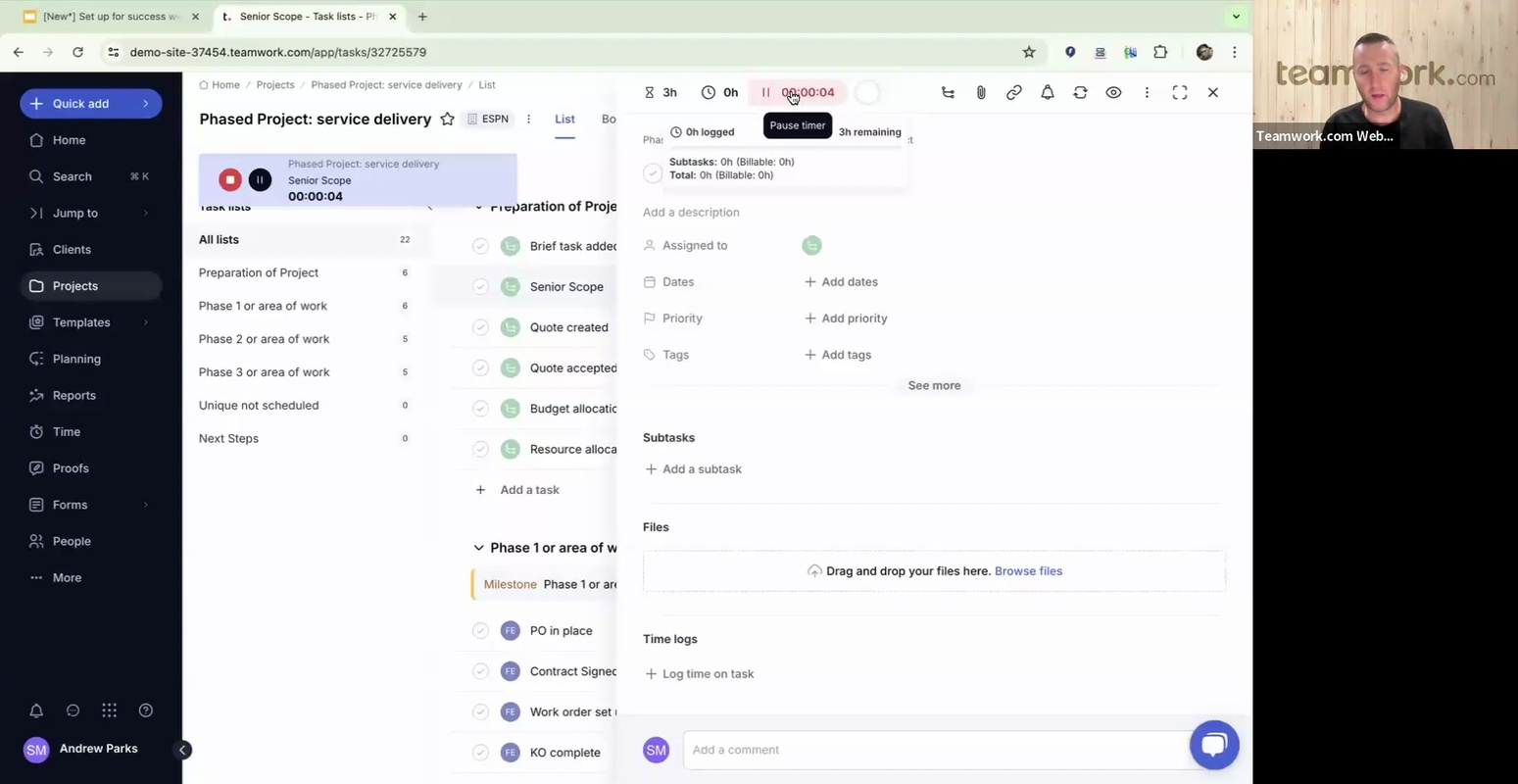The width and height of the screenshot is (1518, 784).
Task: Click the copy link icon
Action: coord(1014,92)
